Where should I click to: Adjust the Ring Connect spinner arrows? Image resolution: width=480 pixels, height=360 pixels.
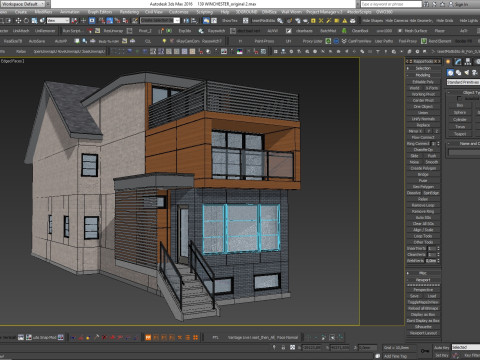pyautogui.click(x=438, y=144)
